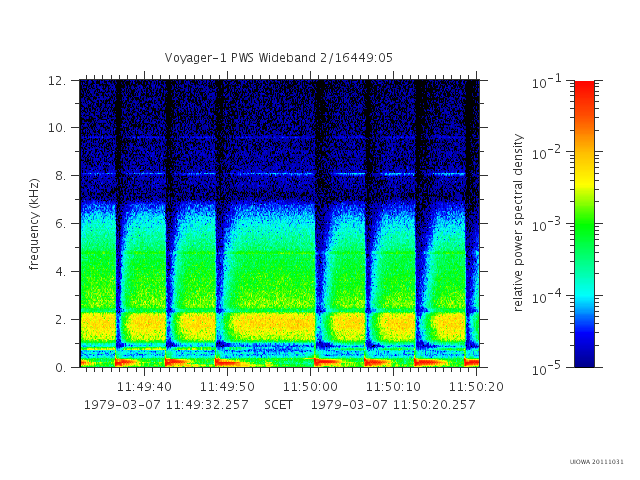Click the 11:49:40 time tick label
This screenshot has width=640, height=480.
144,386
